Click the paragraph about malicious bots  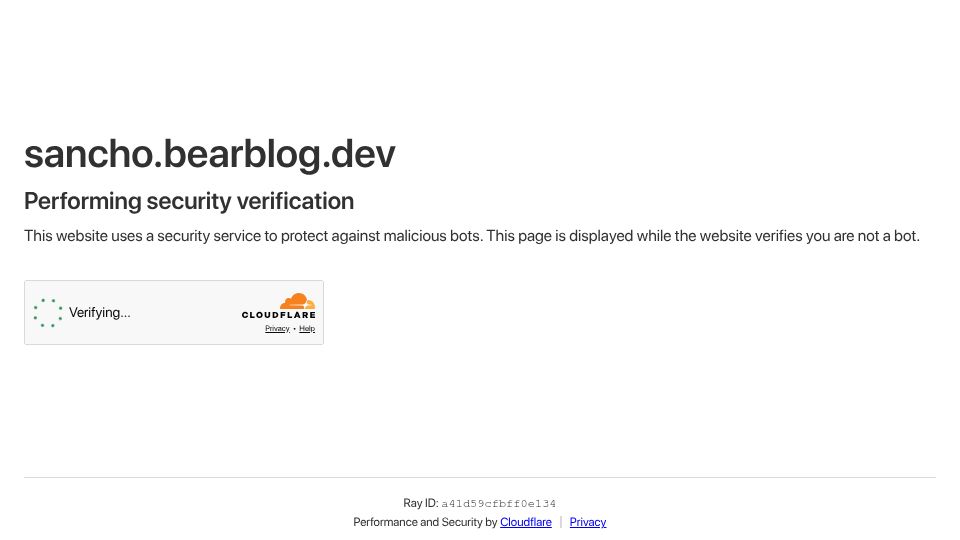click(471, 236)
